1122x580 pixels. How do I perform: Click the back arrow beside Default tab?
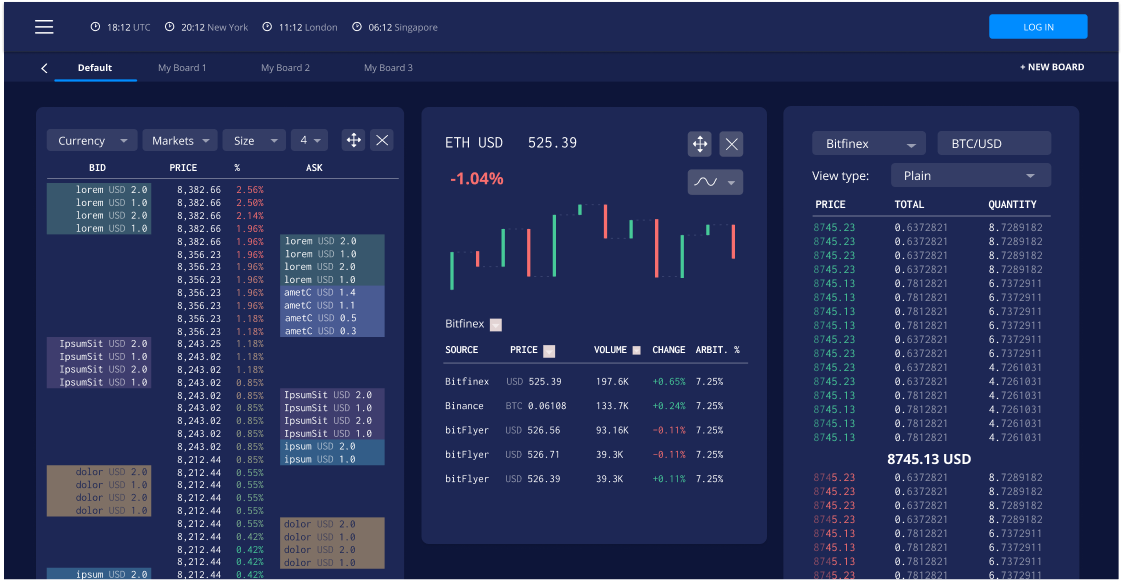tap(44, 68)
